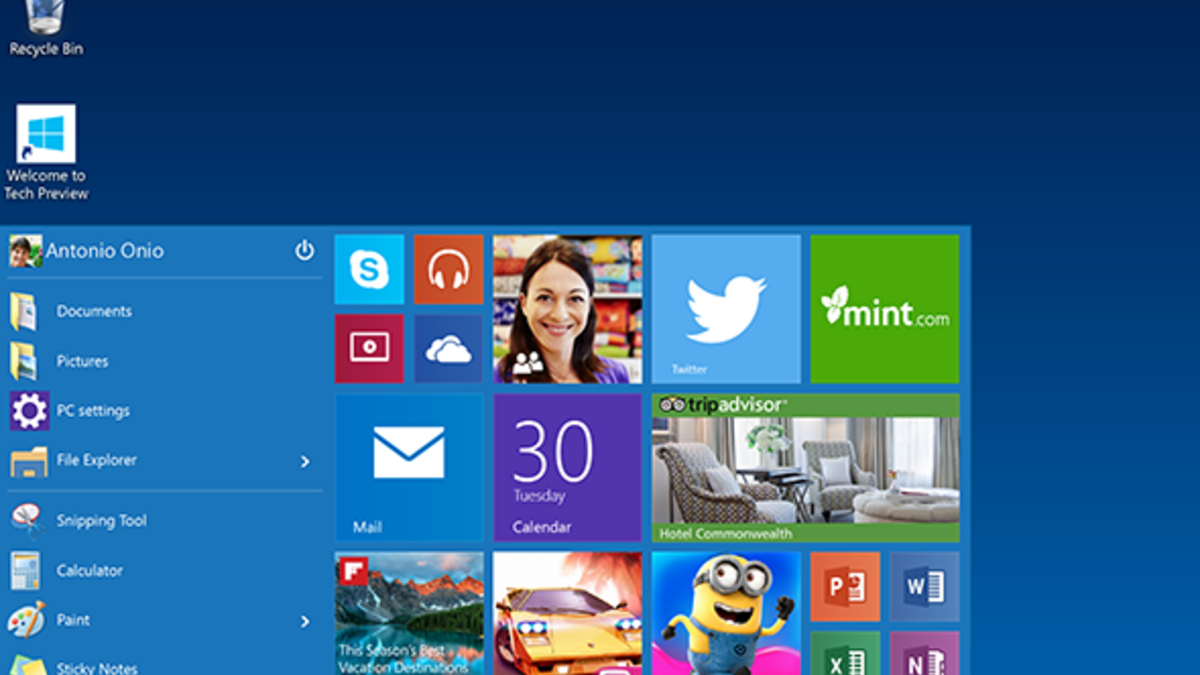Expand File Explorer jump list arrow
The width and height of the screenshot is (1200, 675).
coord(305,461)
